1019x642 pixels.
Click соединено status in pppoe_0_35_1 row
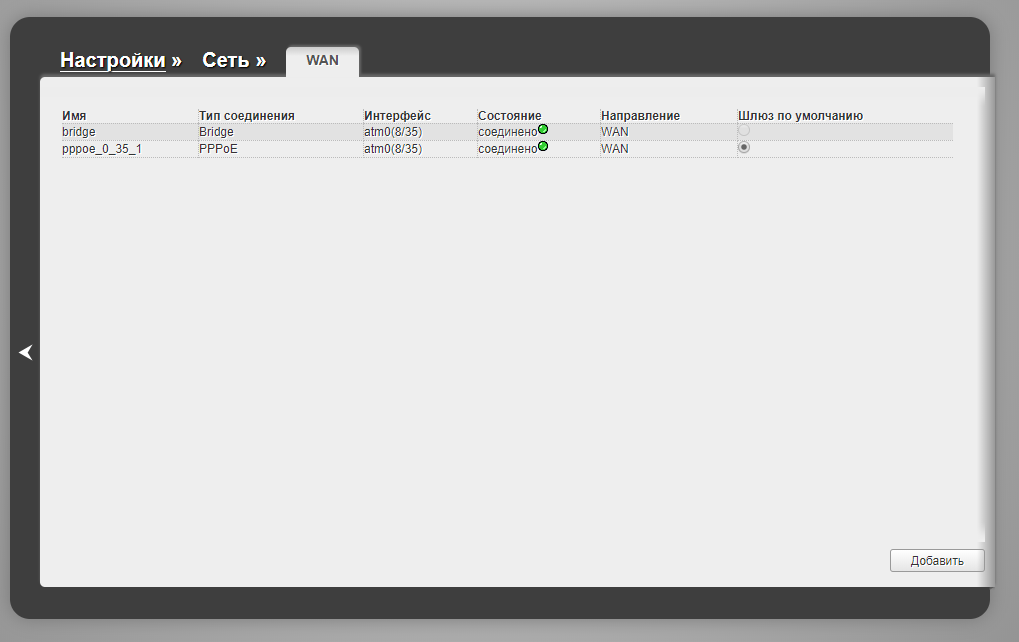click(508, 149)
